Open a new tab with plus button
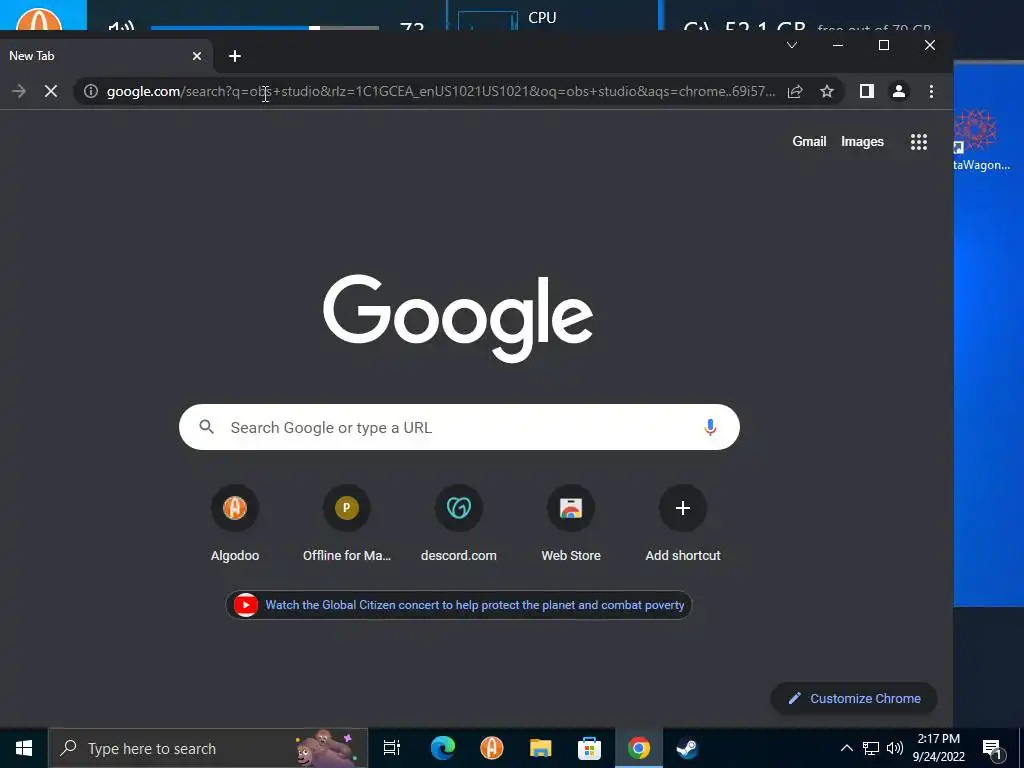Screen dimensions: 1024x768 235,56
